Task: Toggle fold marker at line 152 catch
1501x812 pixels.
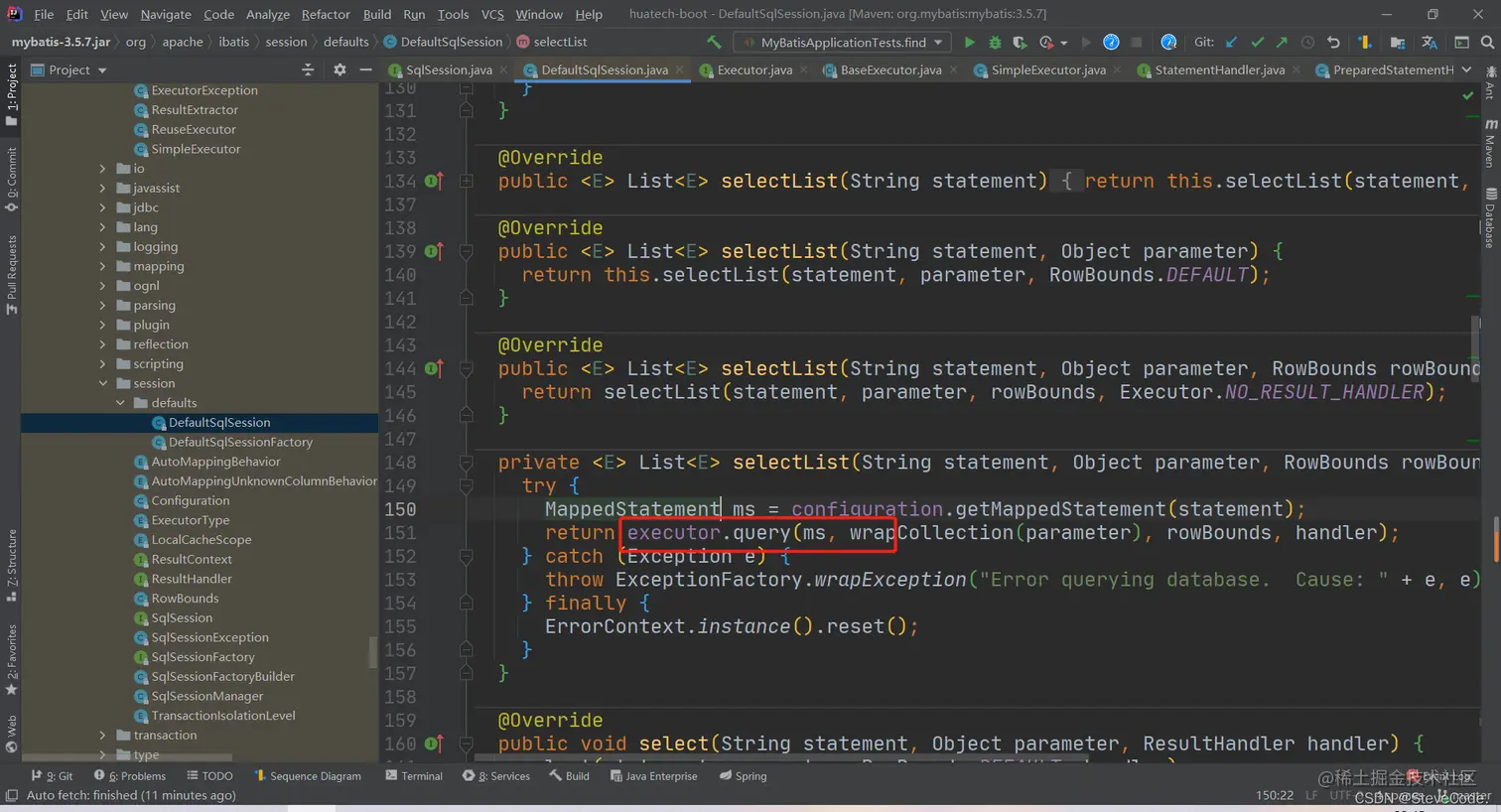Action: click(466, 556)
